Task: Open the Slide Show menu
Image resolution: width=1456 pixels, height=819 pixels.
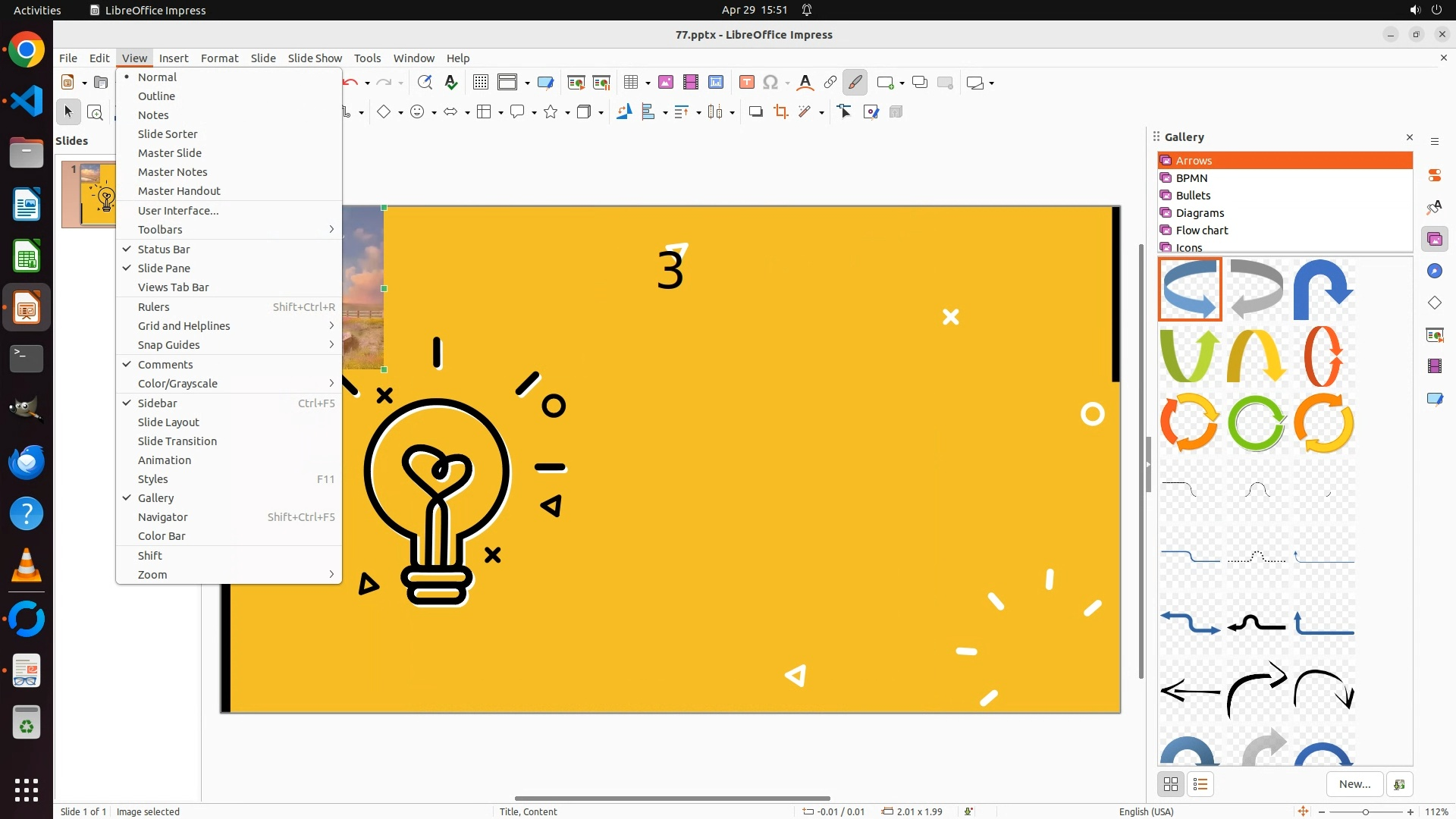Action: pyautogui.click(x=314, y=58)
